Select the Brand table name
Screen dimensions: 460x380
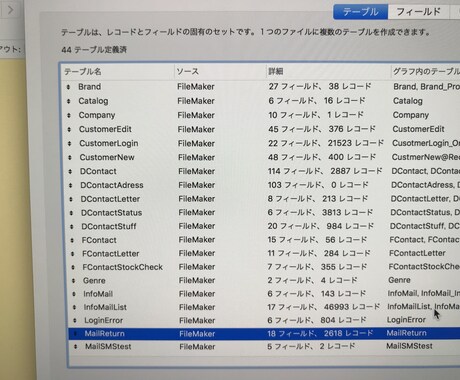(x=89, y=87)
